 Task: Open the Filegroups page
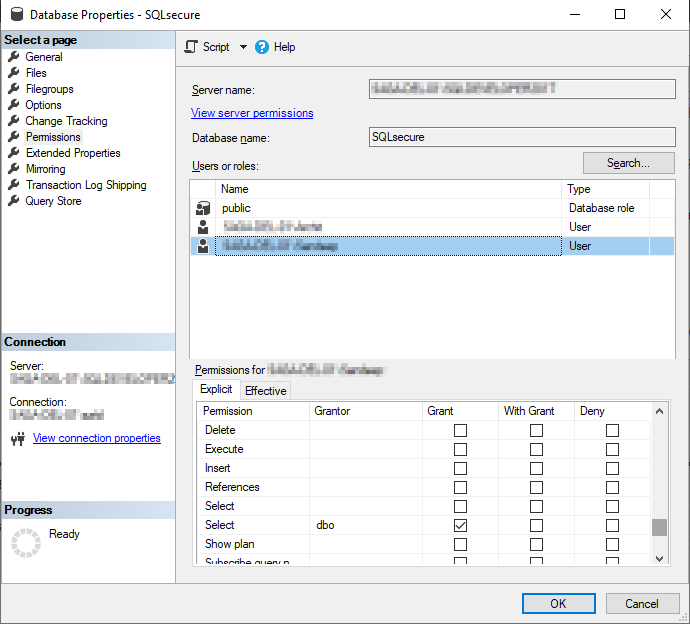[x=49, y=89]
